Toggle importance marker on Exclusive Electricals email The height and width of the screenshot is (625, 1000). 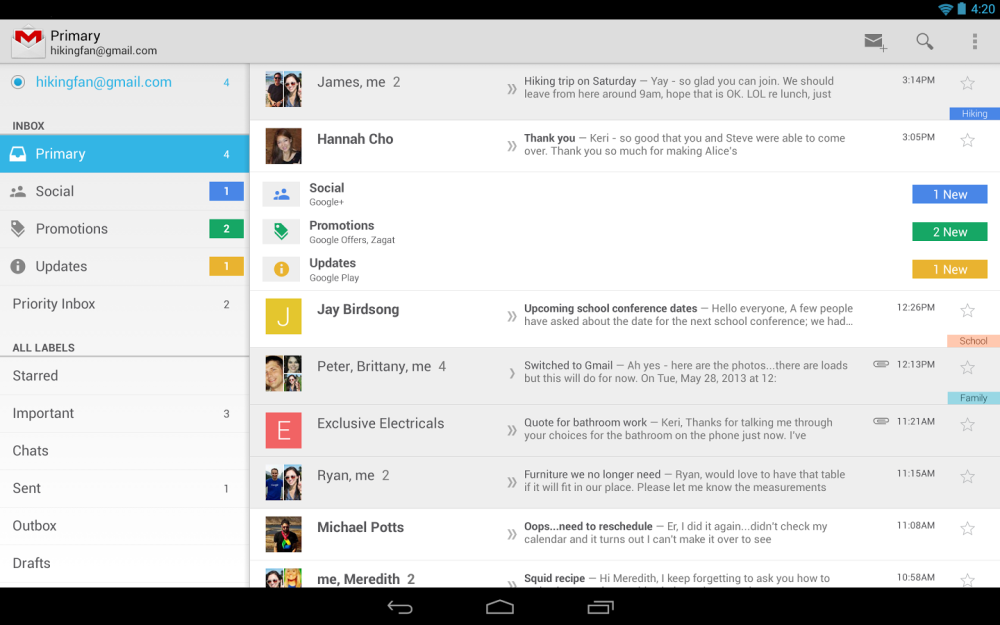click(x=512, y=431)
